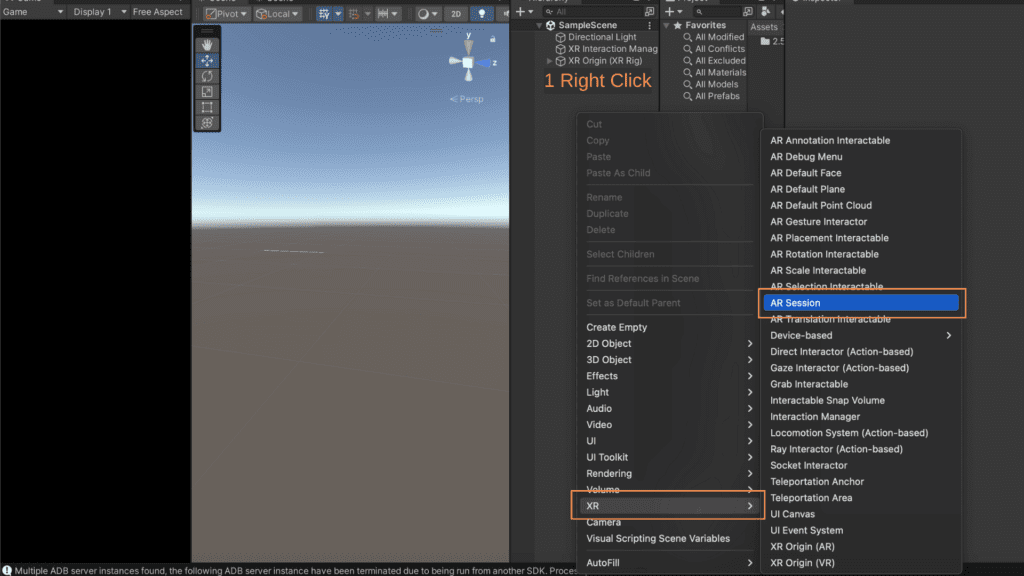Screen dimensions: 1024x576
Task: Switch the Scene view to 2D mode
Action: click(457, 13)
